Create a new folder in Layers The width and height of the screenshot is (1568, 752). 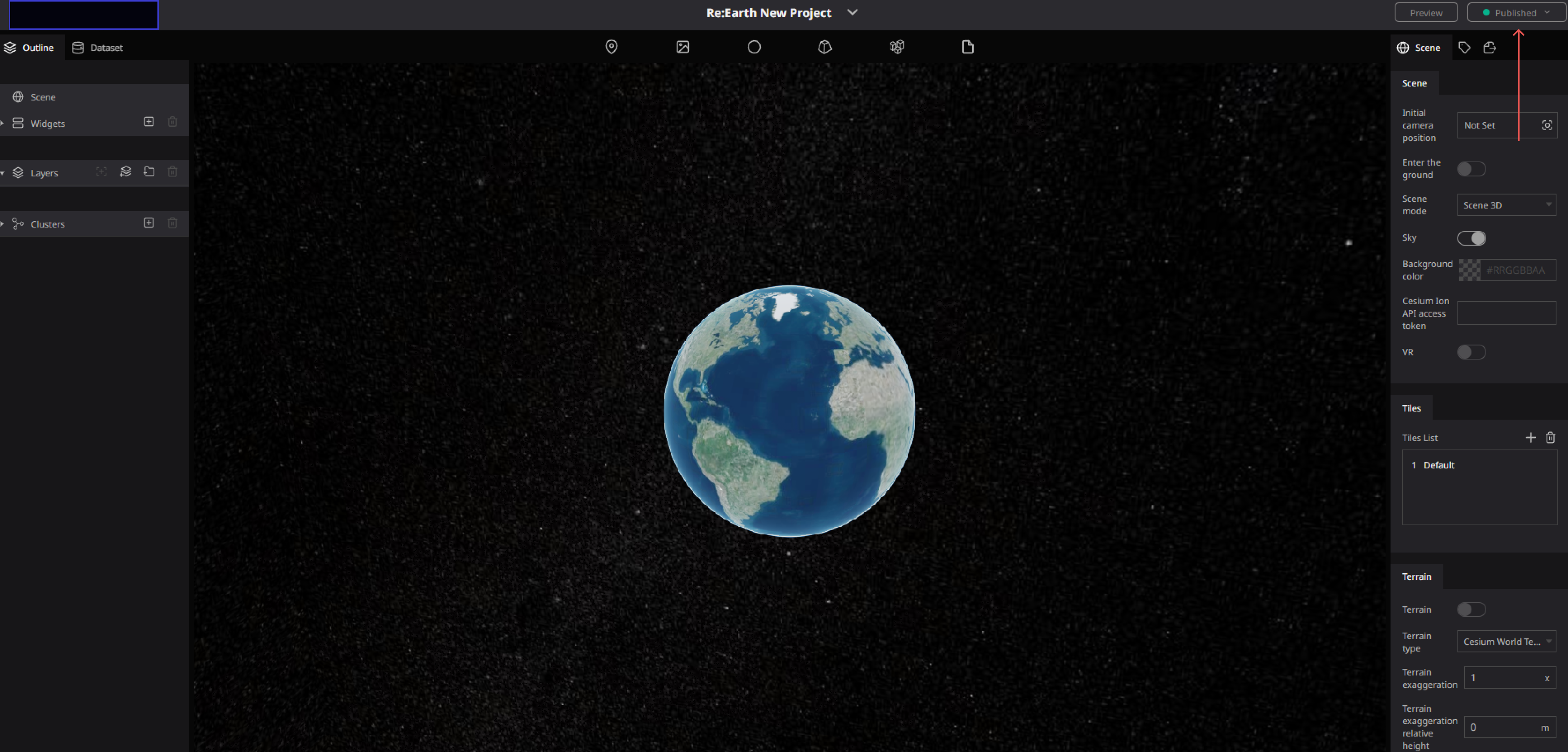(x=148, y=172)
